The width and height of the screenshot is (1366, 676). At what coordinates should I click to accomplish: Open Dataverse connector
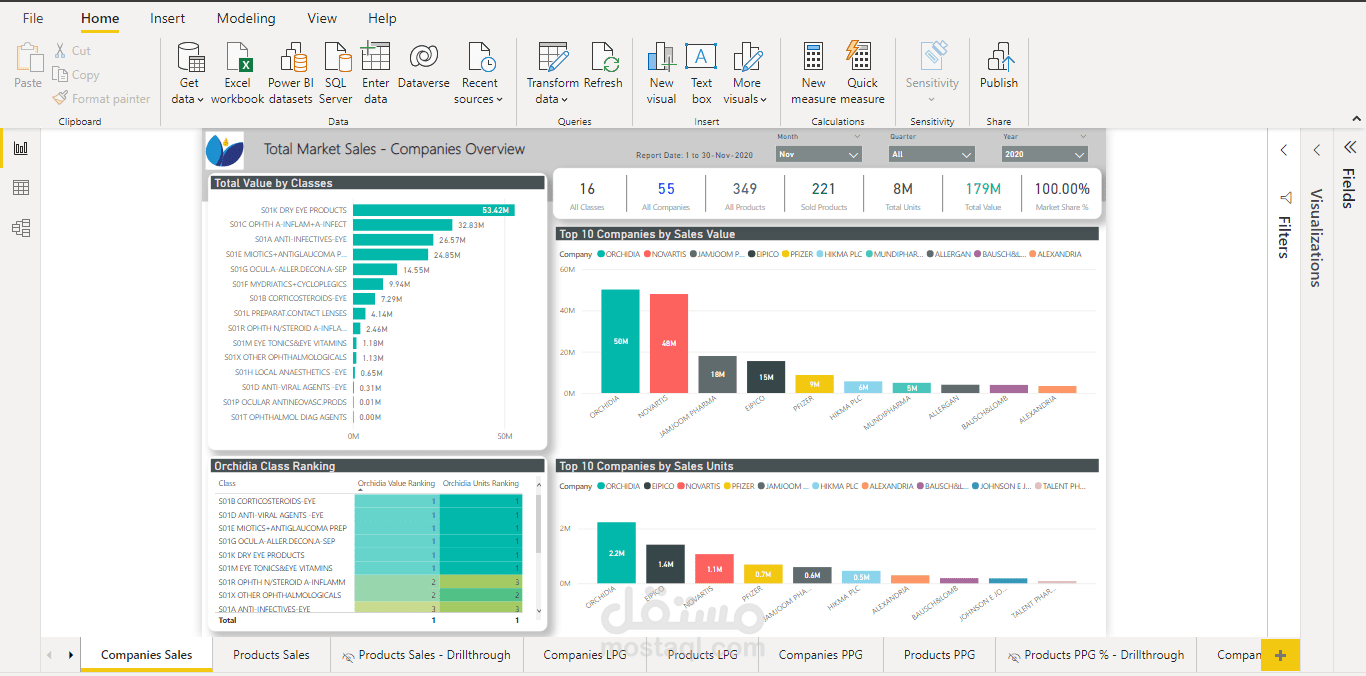(x=424, y=66)
